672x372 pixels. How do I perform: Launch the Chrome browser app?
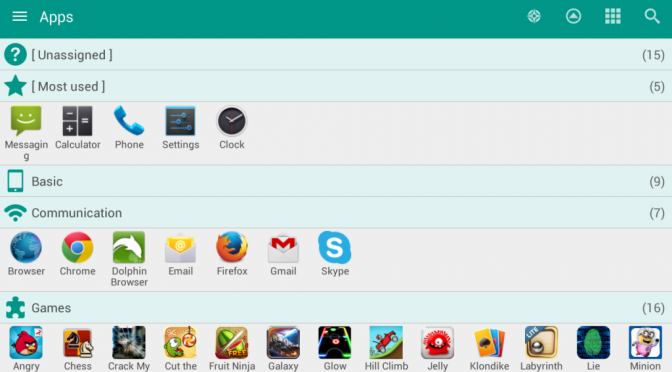coord(78,254)
